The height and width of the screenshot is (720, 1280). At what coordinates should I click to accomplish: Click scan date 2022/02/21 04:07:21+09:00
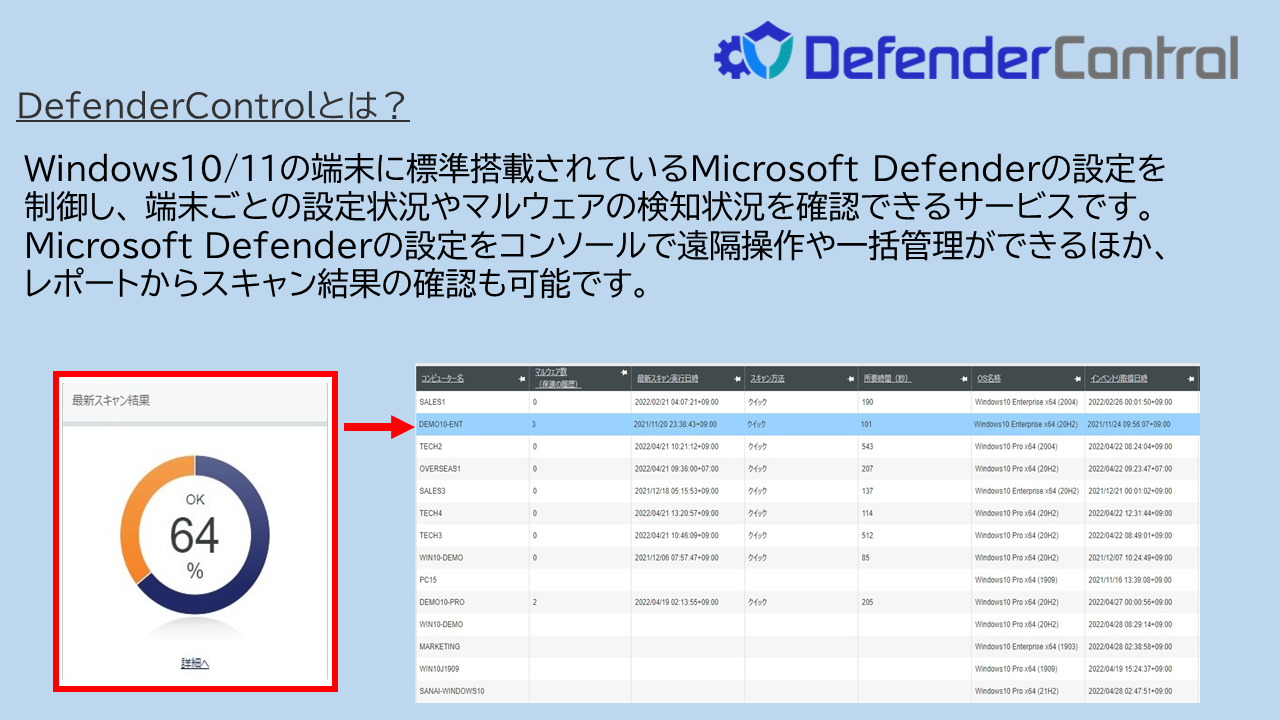(x=676, y=402)
